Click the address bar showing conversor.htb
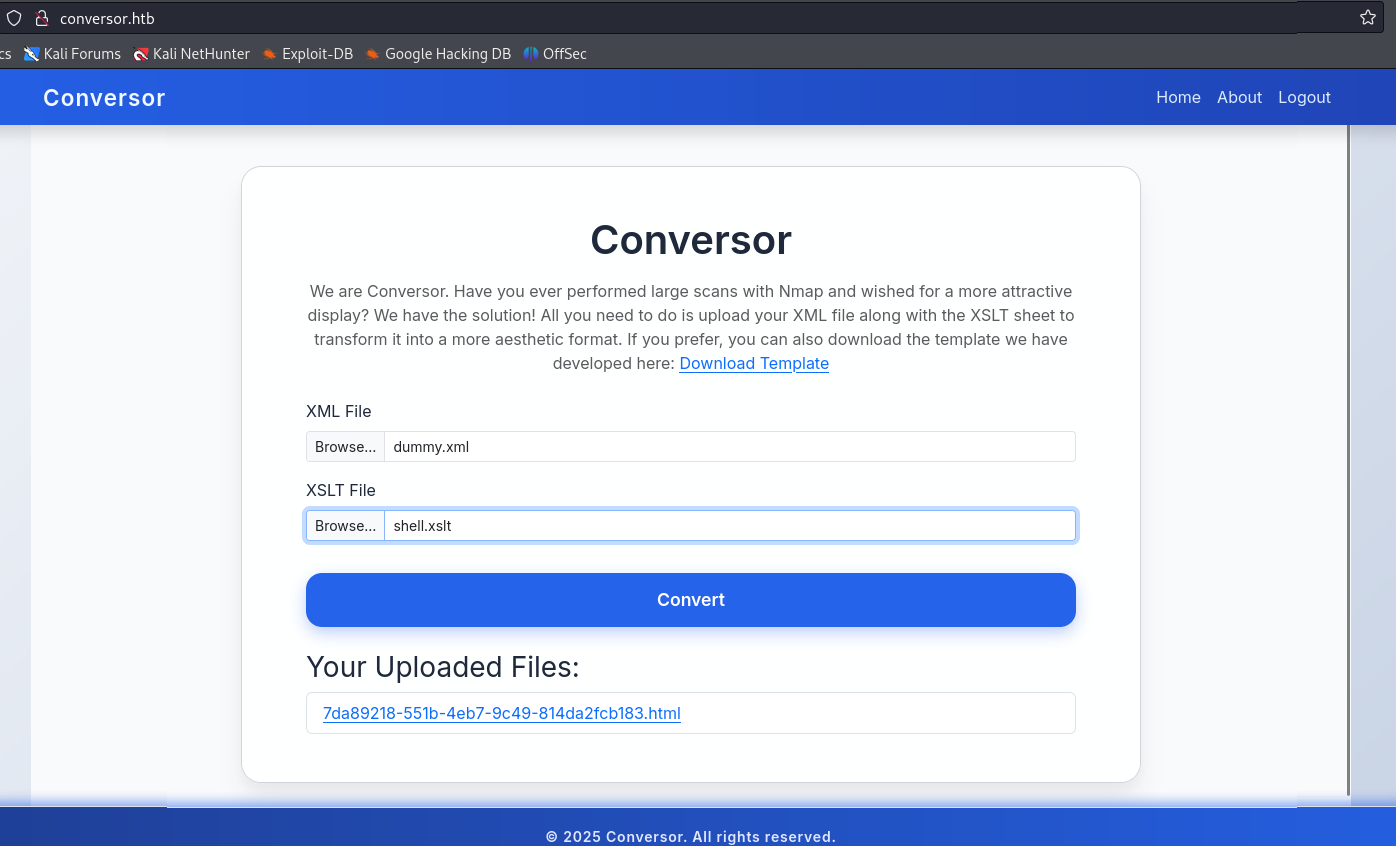 point(600,18)
